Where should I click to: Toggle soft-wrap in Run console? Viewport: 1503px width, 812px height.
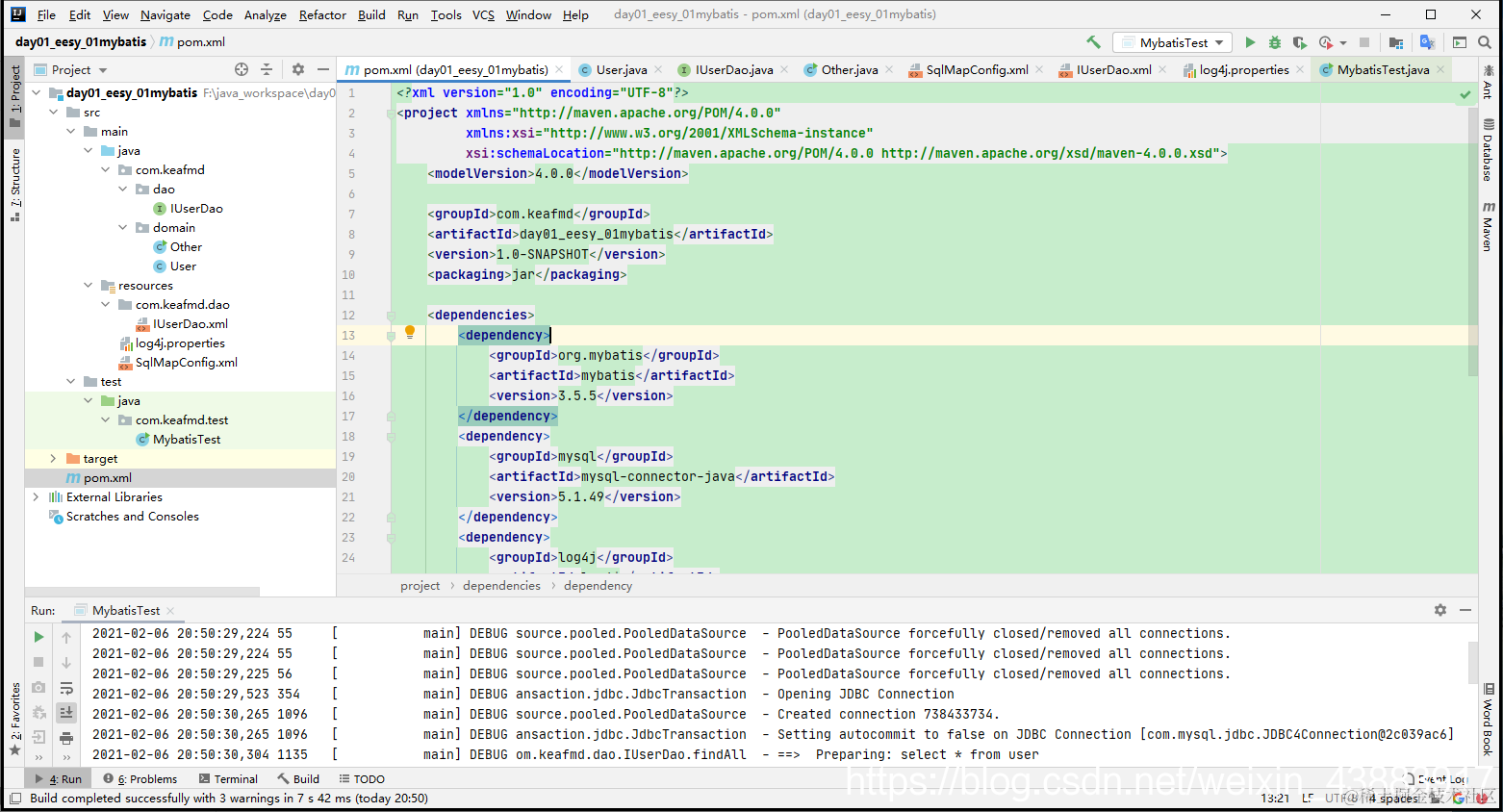point(66,688)
